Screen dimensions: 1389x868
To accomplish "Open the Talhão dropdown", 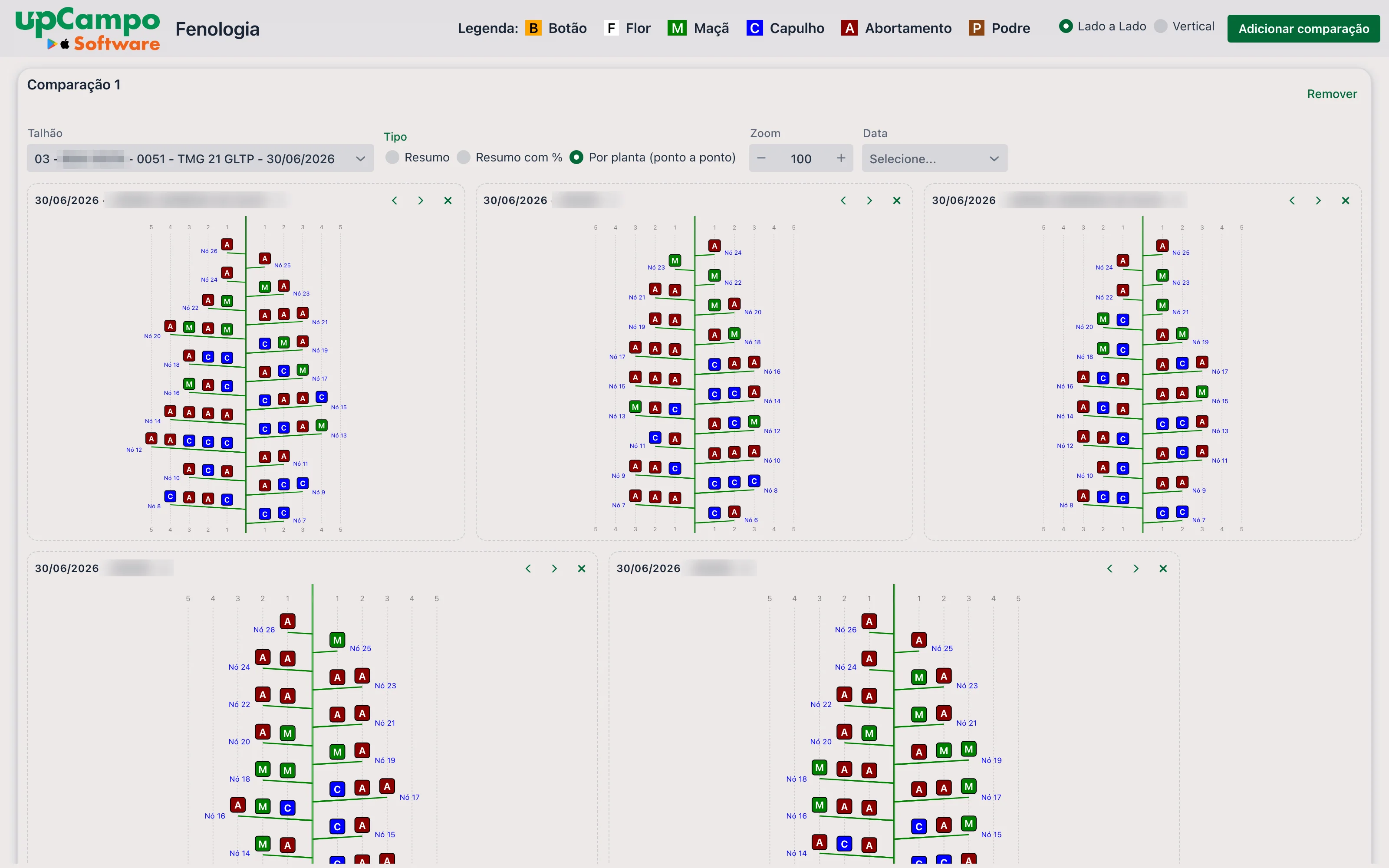I will 200,158.
